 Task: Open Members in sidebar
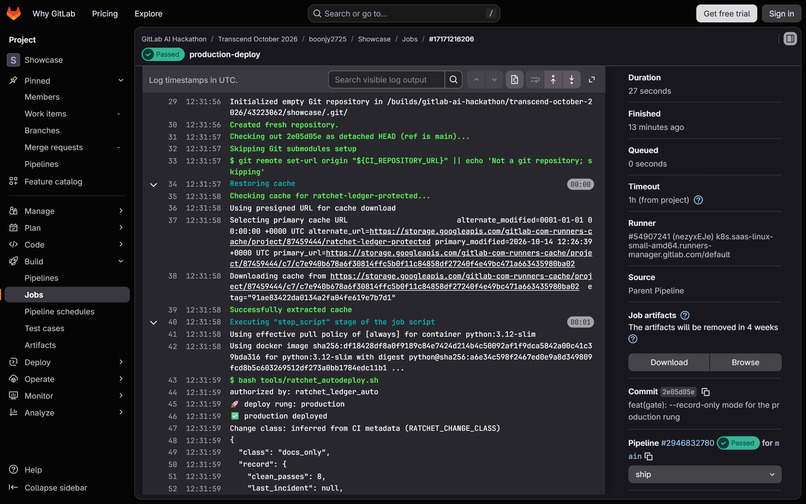pyautogui.click(x=42, y=97)
